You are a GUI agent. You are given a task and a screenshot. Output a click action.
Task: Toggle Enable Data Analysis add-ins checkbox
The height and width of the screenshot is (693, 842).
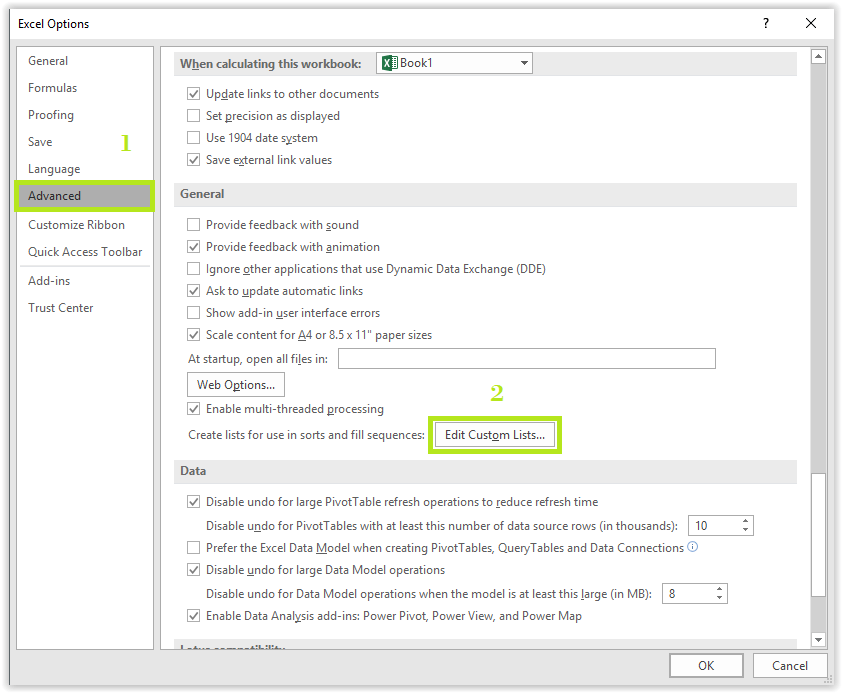[x=193, y=616]
